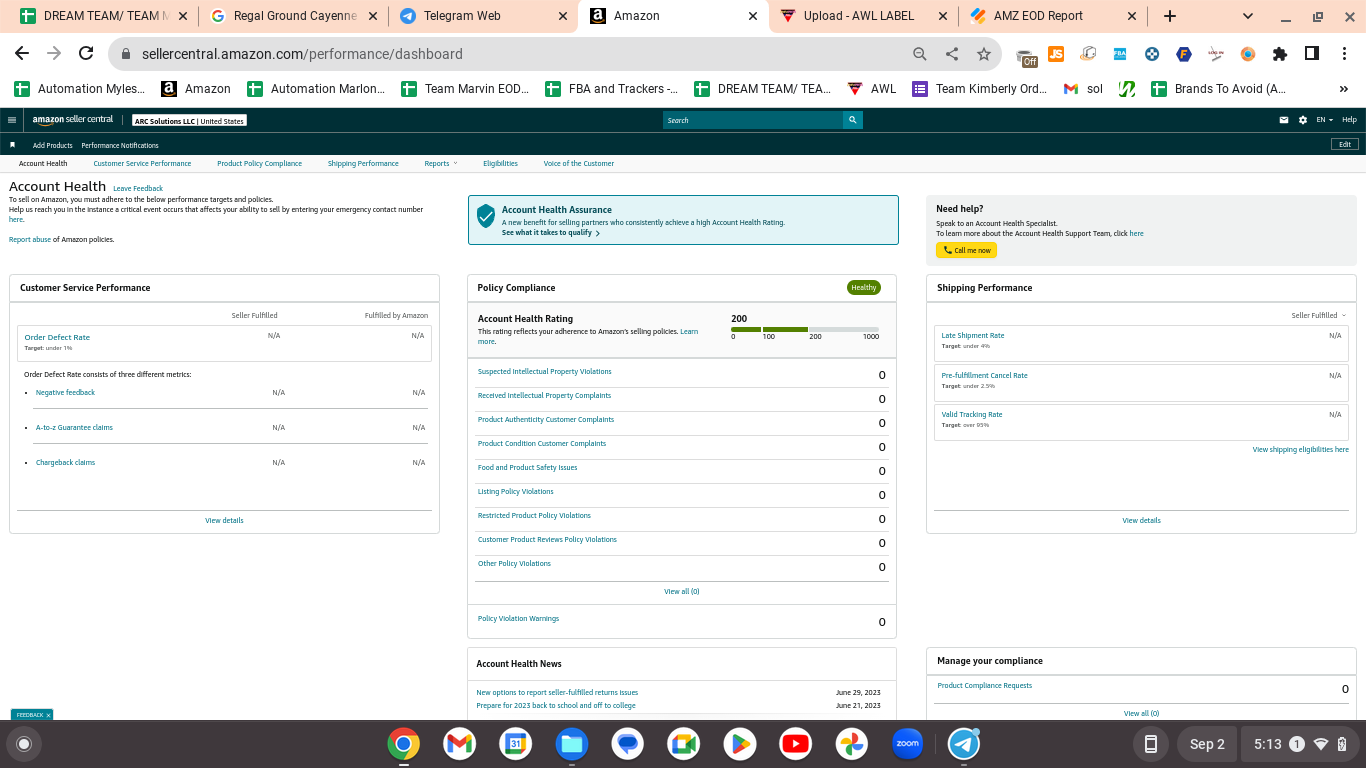Open the Files app from the shelf
Image resolution: width=1366 pixels, height=768 pixels.
(571, 744)
